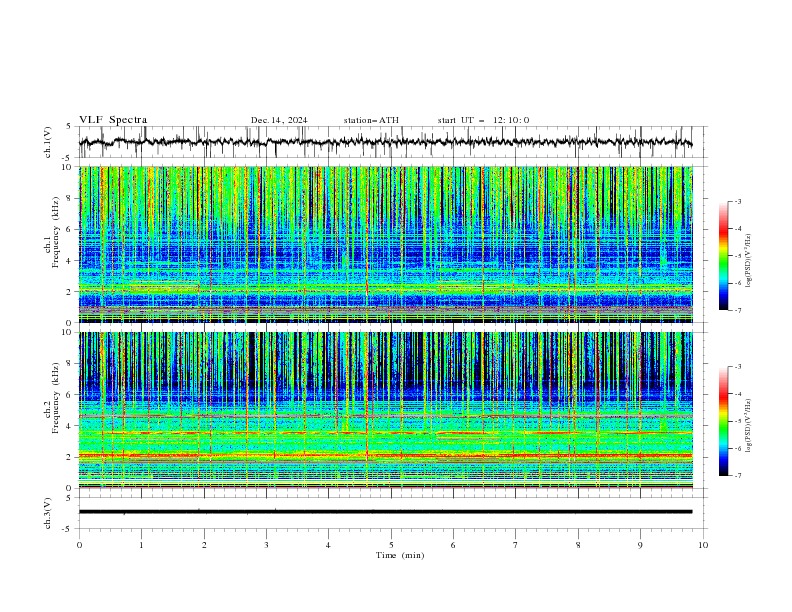
Task: Click the ch.3 flat waveform trace
Action: (385, 512)
